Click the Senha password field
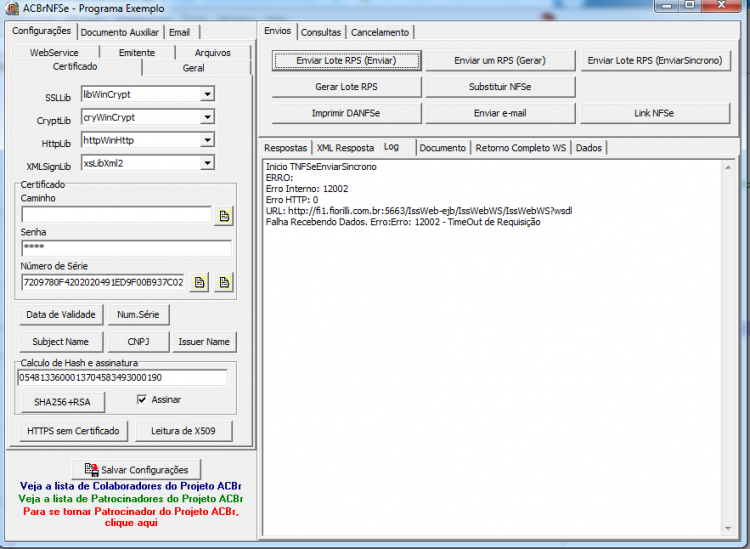Viewport: 750px width, 549px height. (x=126, y=248)
